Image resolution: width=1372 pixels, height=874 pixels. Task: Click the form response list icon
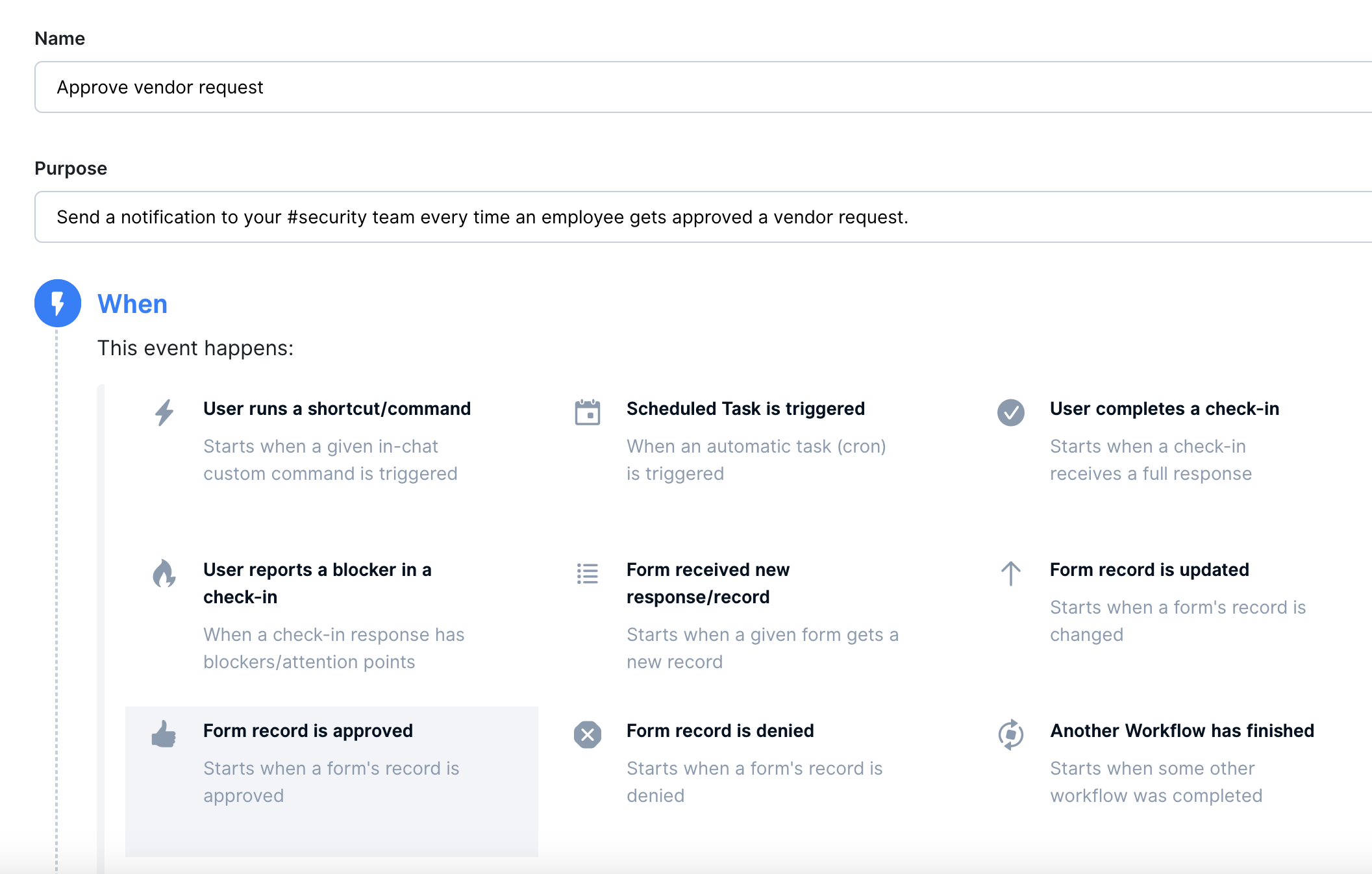click(x=588, y=573)
